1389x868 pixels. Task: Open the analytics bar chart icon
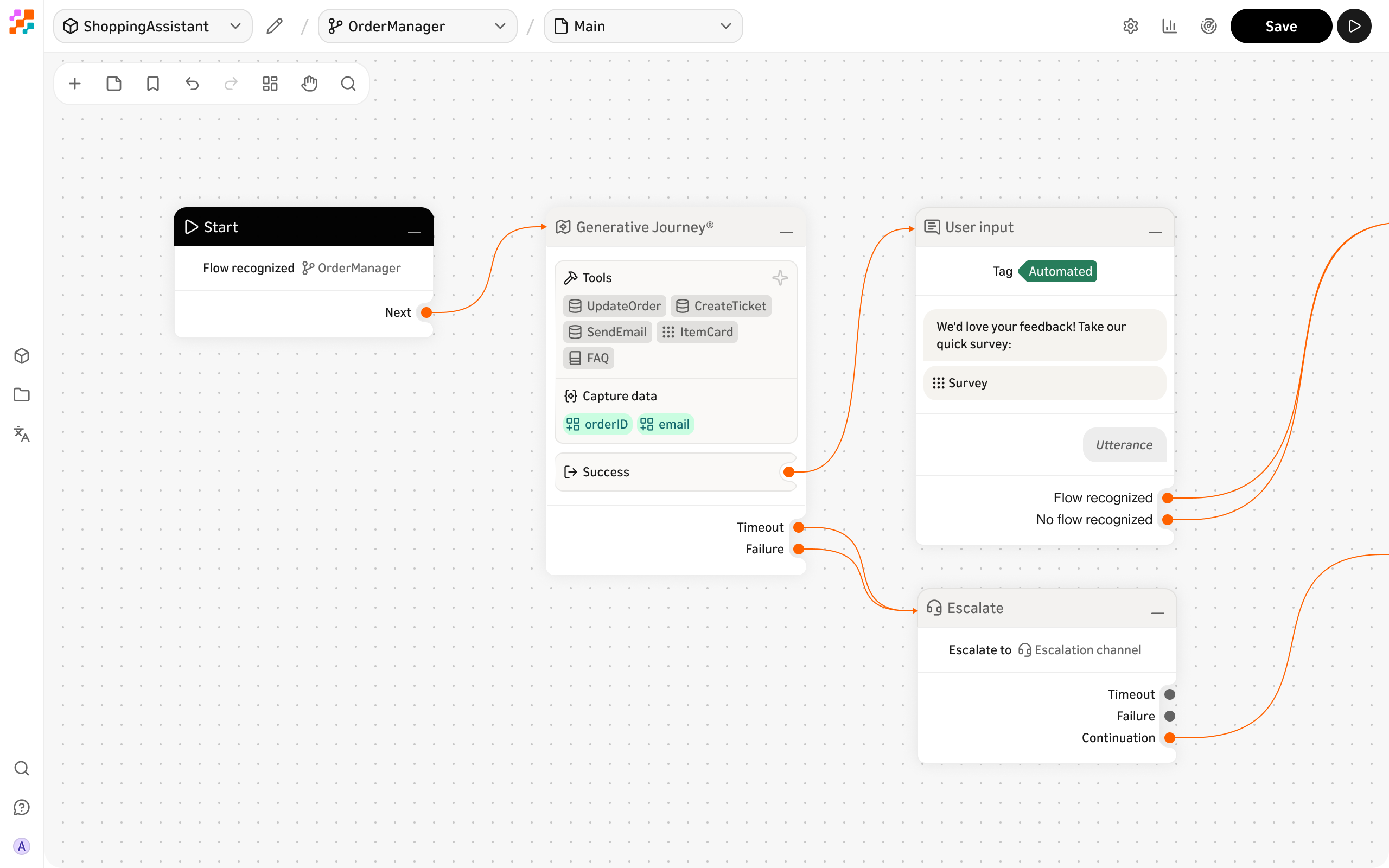(x=1169, y=26)
